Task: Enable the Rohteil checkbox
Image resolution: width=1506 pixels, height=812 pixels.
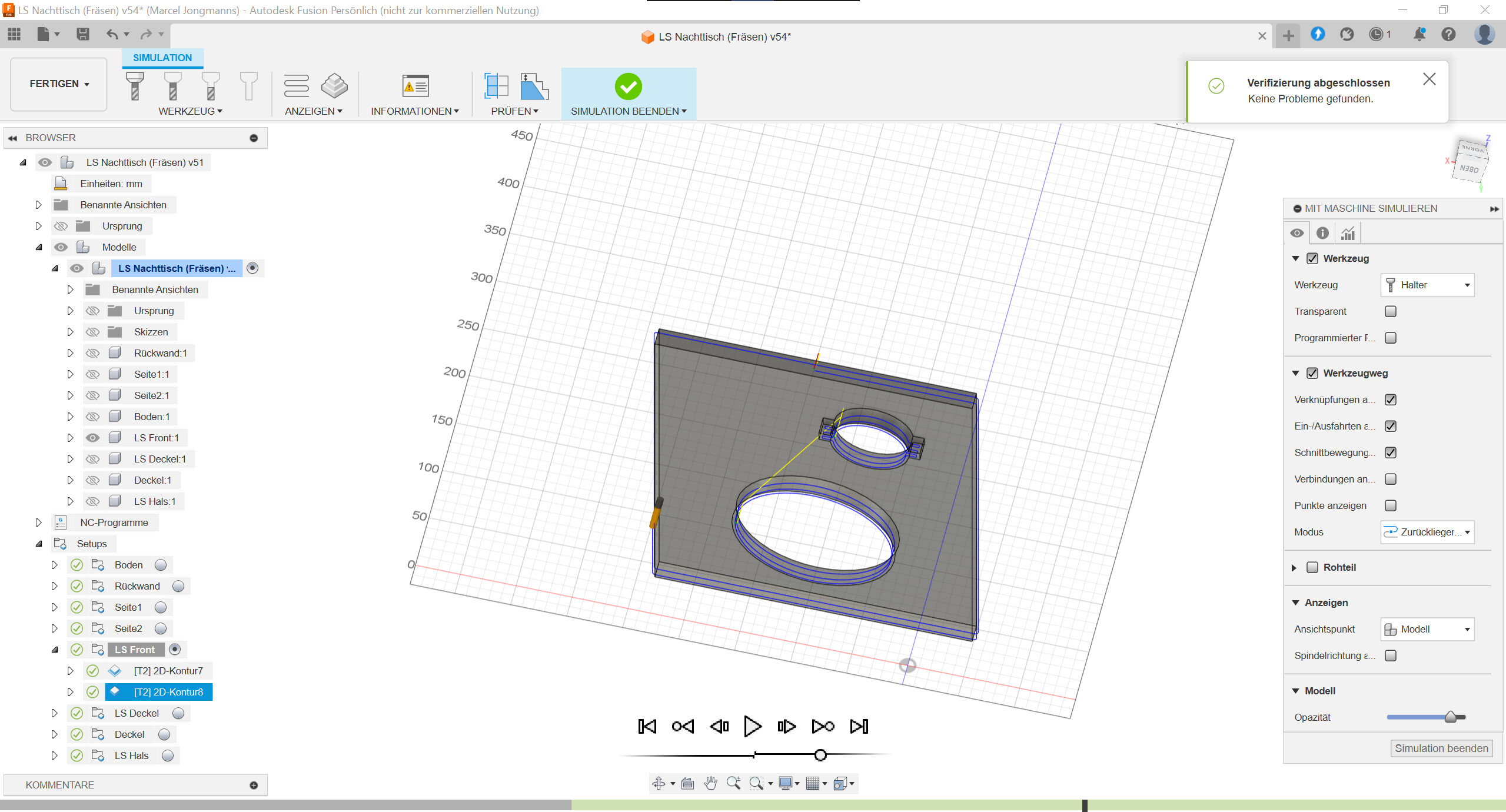Action: [1312, 567]
